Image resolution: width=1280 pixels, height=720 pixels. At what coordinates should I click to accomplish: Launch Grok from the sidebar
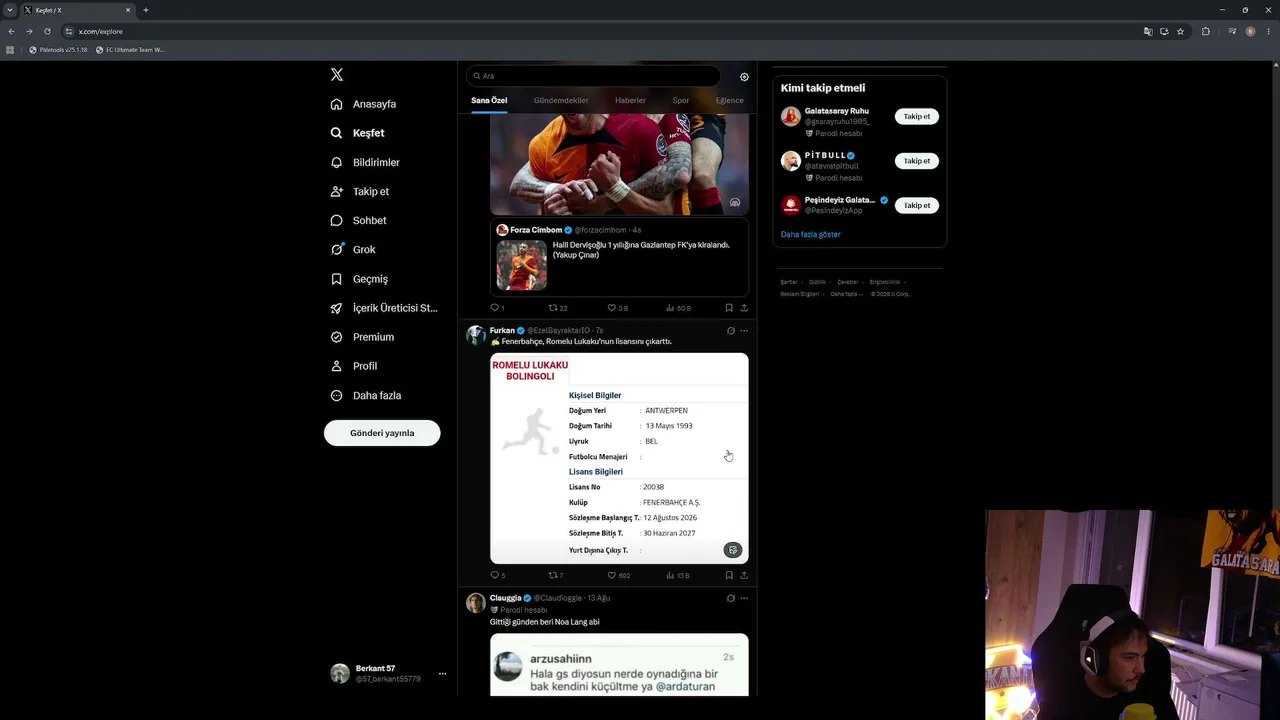pos(353,249)
